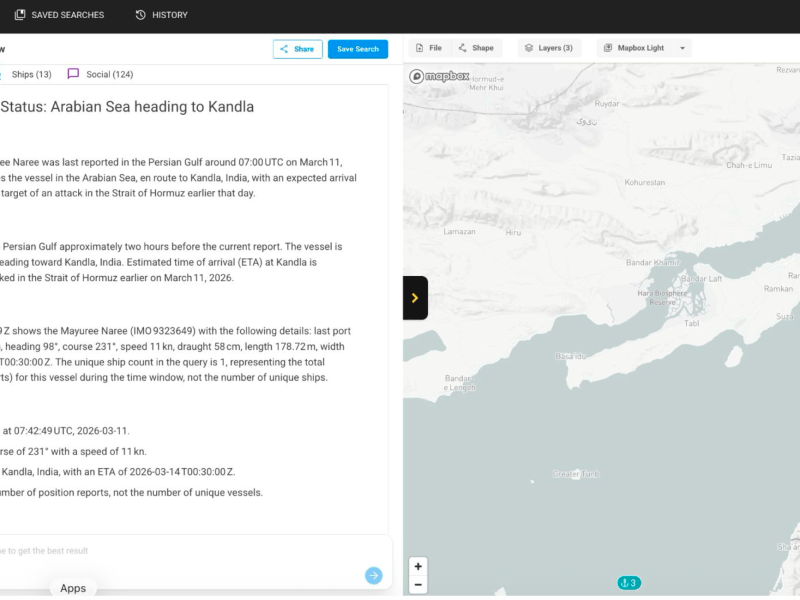This screenshot has height=600, width=800.
Task: Click the dropdown arrow beside Mapbox Light
Action: (x=683, y=48)
